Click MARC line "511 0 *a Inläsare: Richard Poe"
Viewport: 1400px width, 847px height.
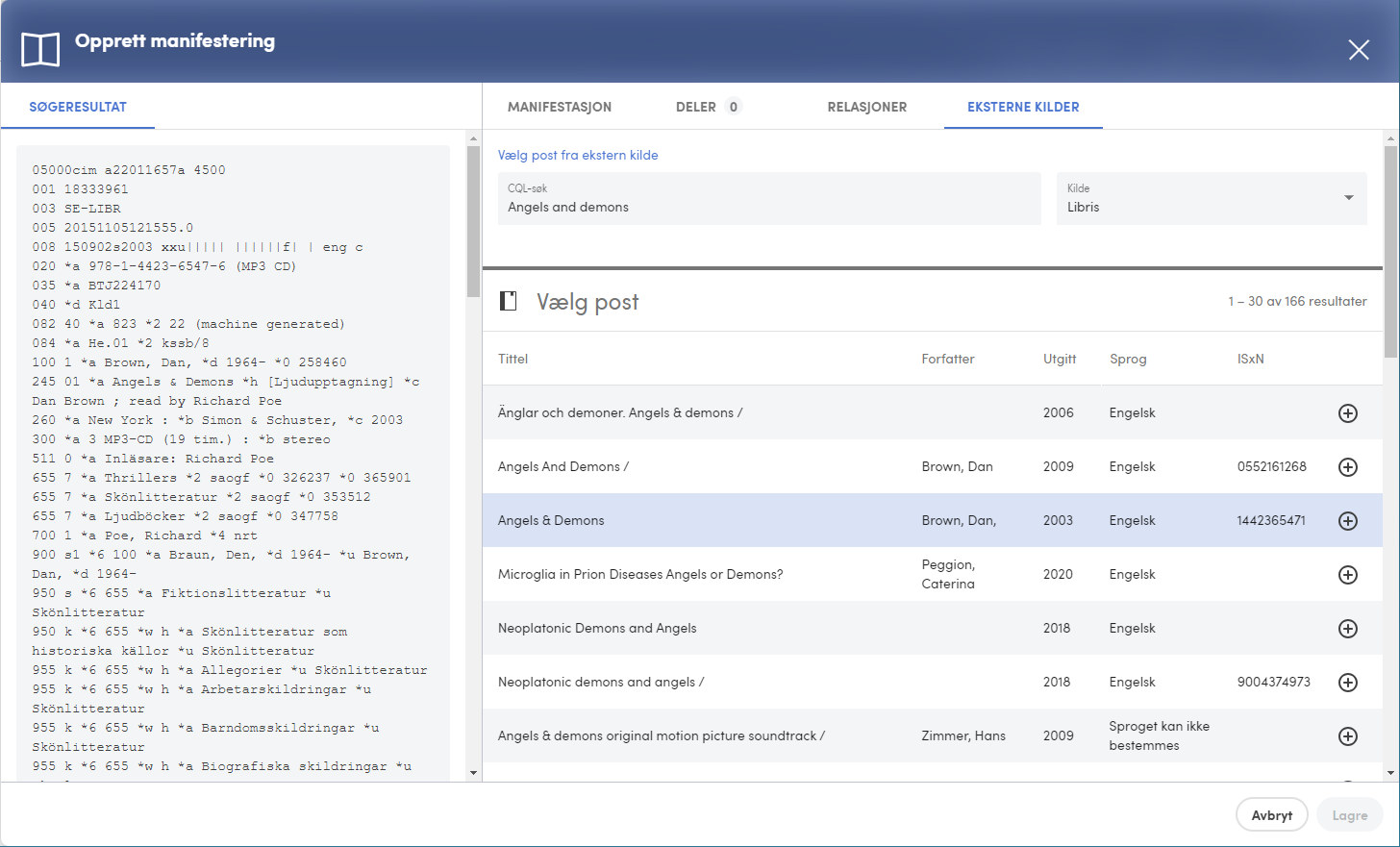pyautogui.click(x=153, y=459)
